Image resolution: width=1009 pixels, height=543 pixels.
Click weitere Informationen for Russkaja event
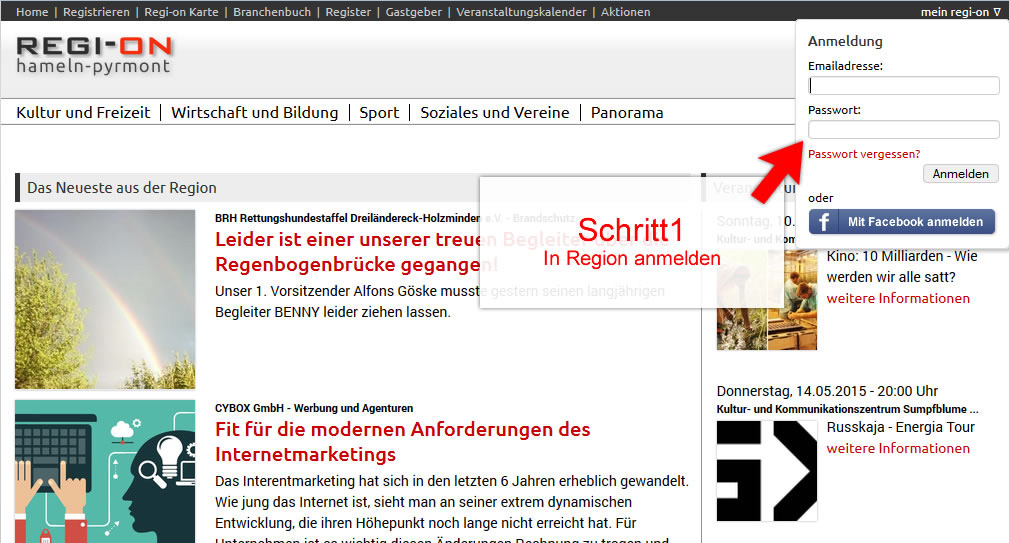(897, 448)
